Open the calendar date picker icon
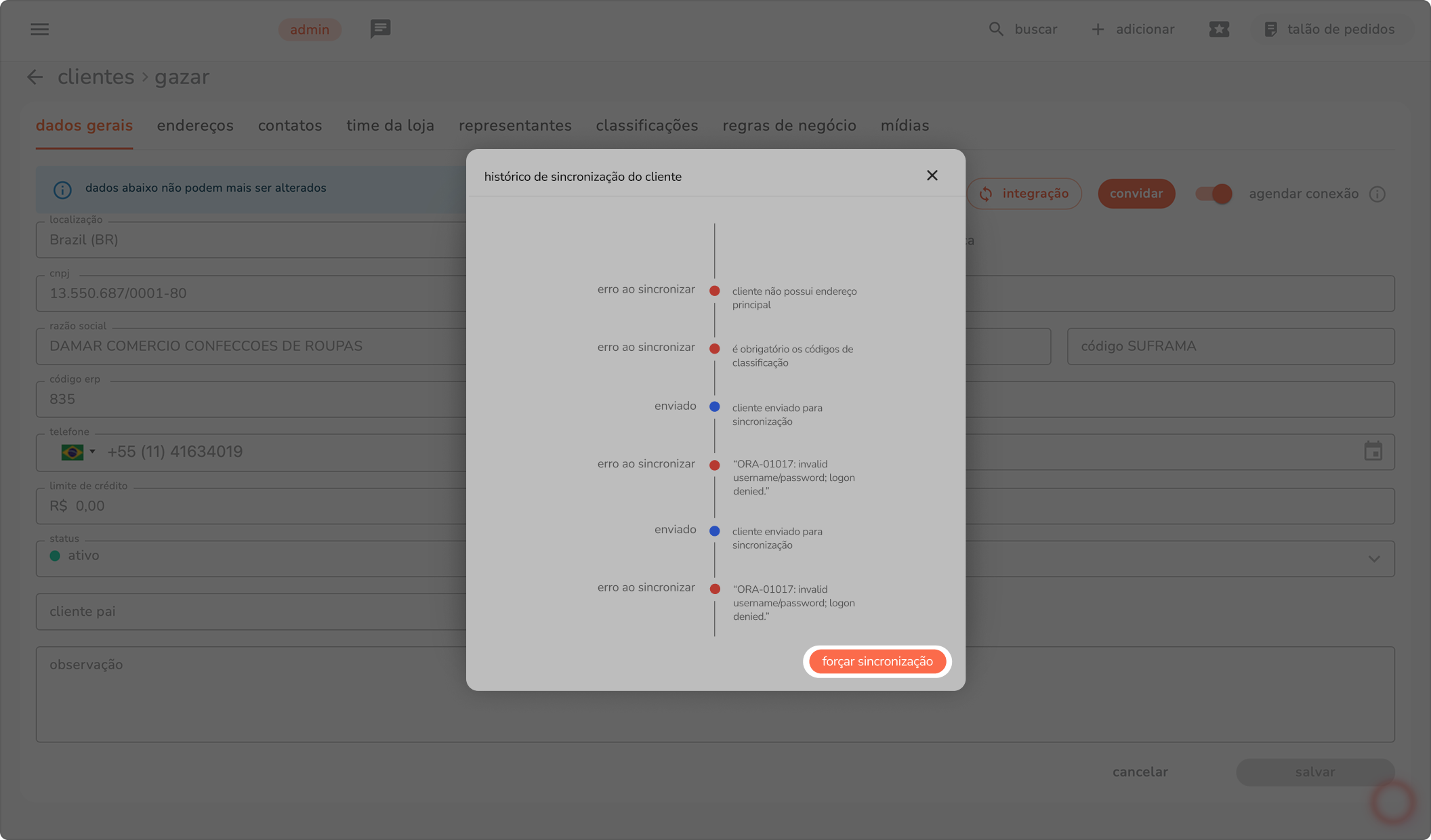The image size is (1431, 840). (x=1373, y=451)
